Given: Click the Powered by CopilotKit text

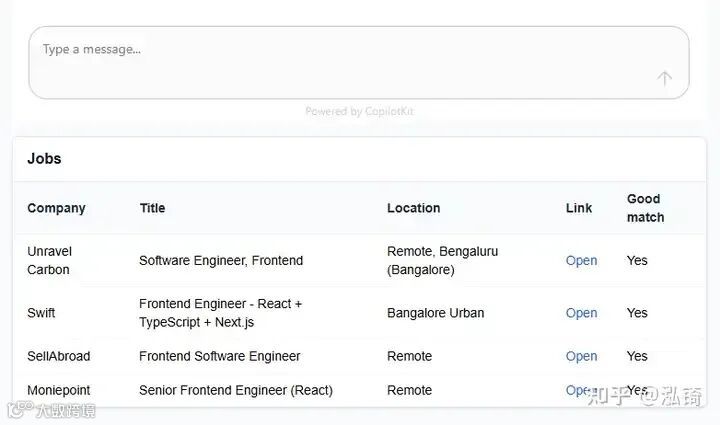Looking at the screenshot, I should point(359,112).
